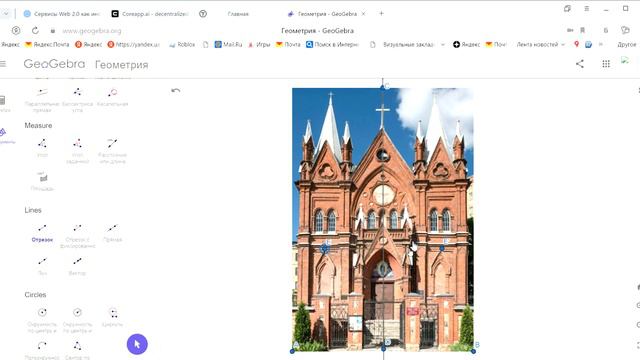Open the https://yandex.u bookmark
The image size is (640, 360).
click(133, 44)
